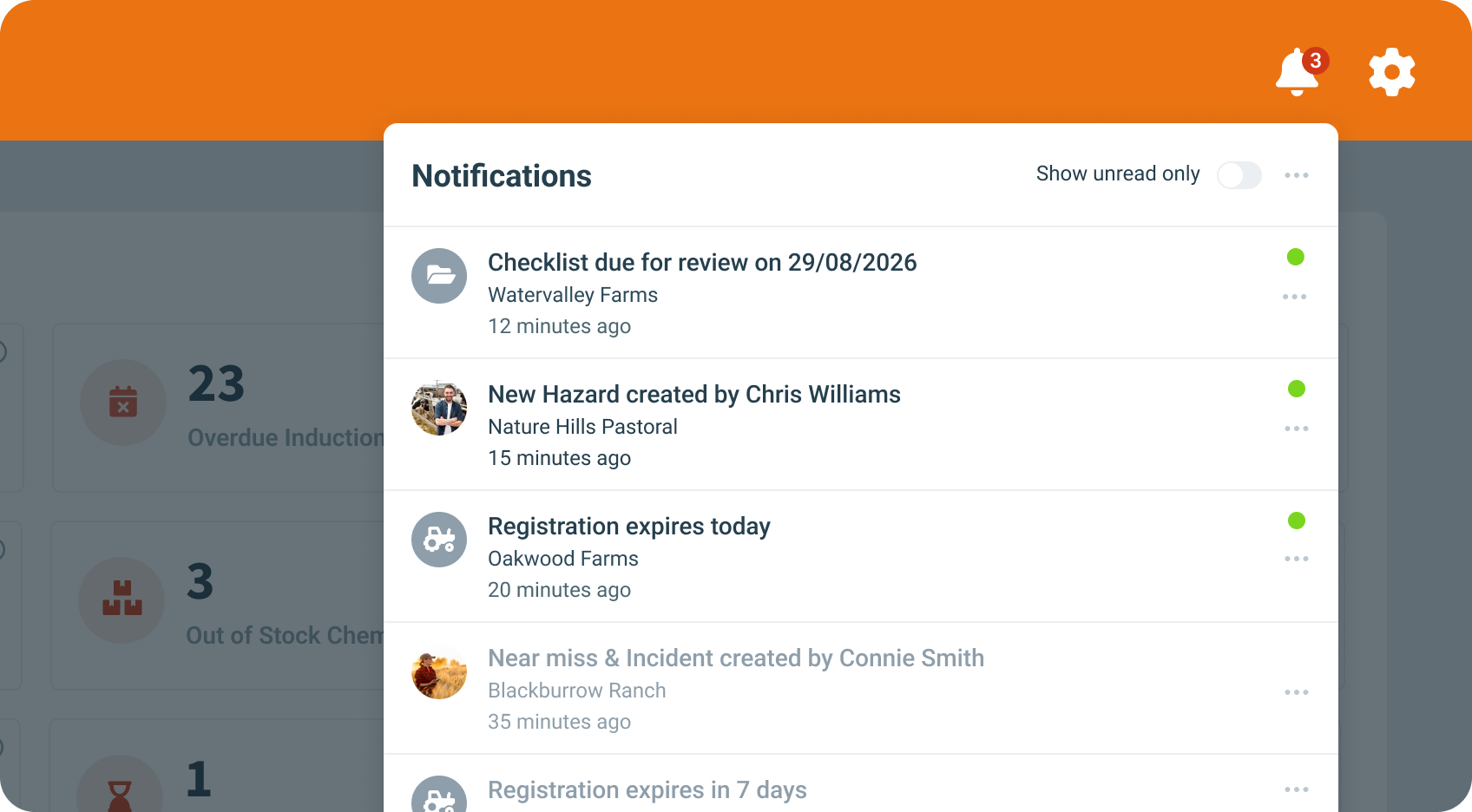
Task: Click the Out of Stock Chemicals label
Action: click(x=285, y=635)
